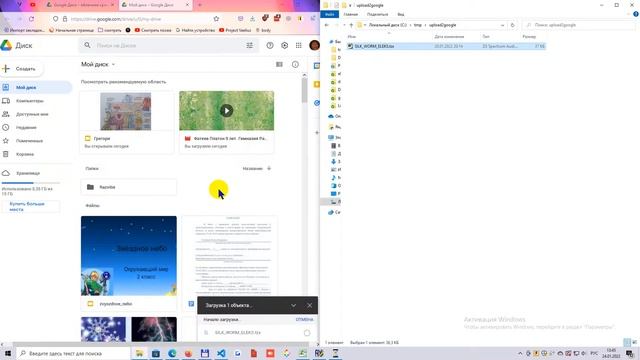This screenshot has height=360, width=640.
Task: Open Project Veritas bookmark
Action: coord(235,30)
